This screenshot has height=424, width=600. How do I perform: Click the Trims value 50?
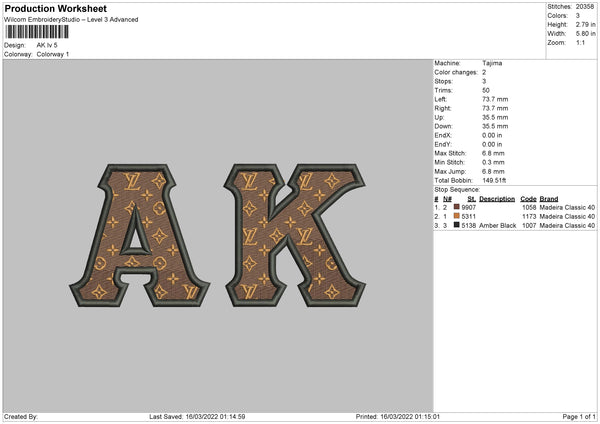tap(486, 90)
